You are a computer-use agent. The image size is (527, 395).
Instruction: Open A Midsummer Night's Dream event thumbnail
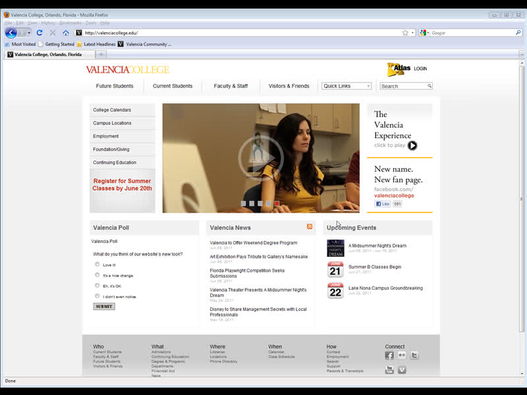335,248
